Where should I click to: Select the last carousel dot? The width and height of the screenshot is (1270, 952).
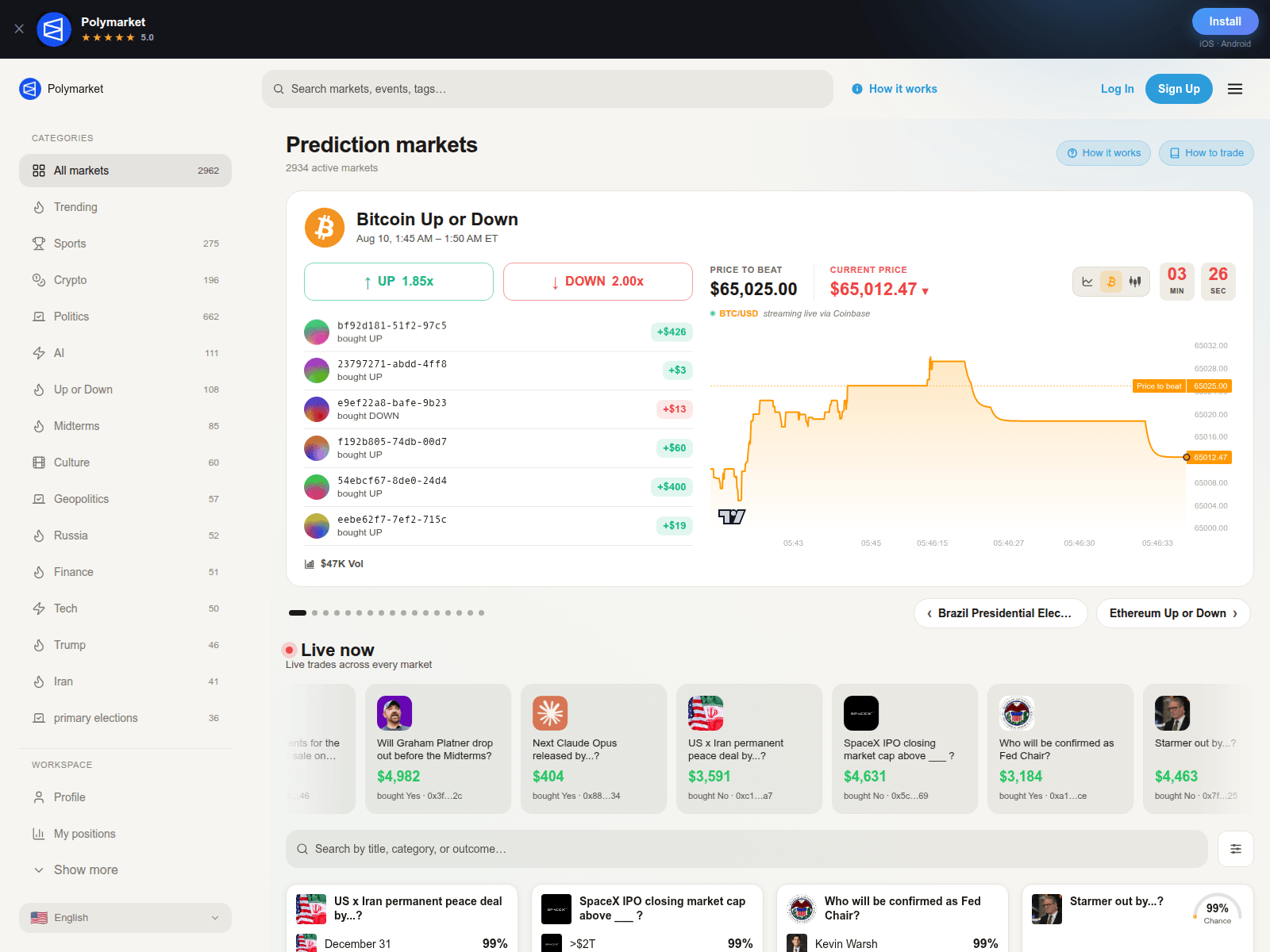click(481, 612)
